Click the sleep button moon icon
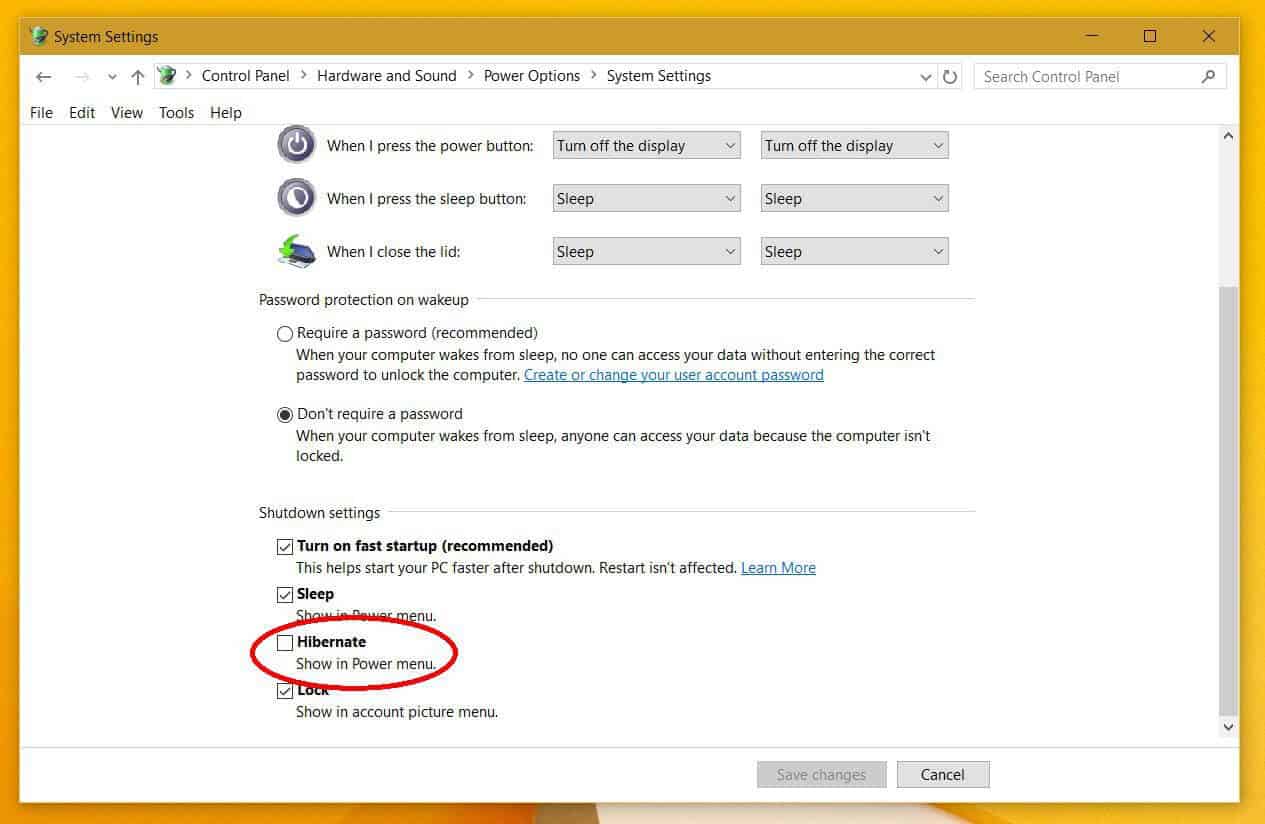Viewport: 1265px width, 824px height. point(296,198)
